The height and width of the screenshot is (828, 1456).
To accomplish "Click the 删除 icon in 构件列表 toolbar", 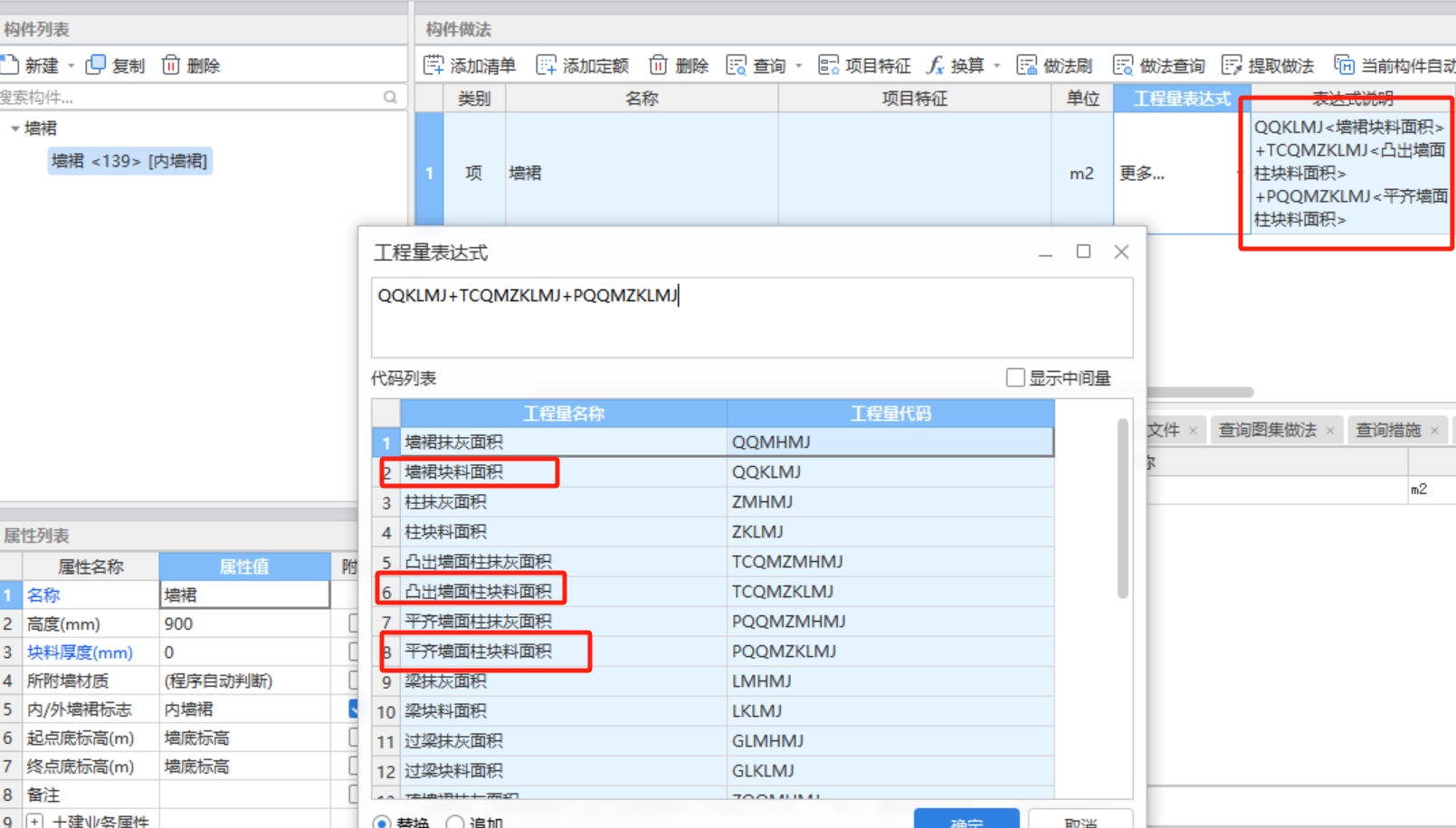I will (171, 65).
